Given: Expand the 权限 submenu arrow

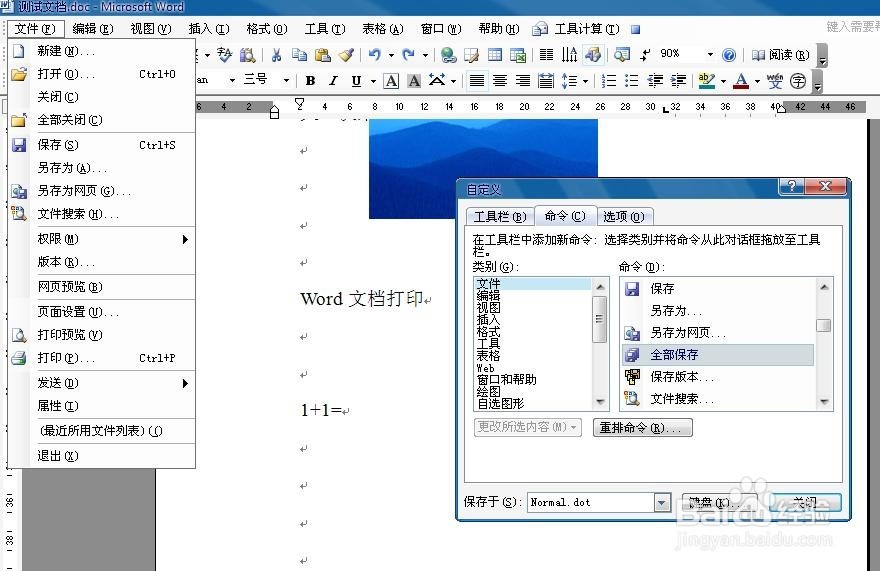Looking at the screenshot, I should 185,240.
